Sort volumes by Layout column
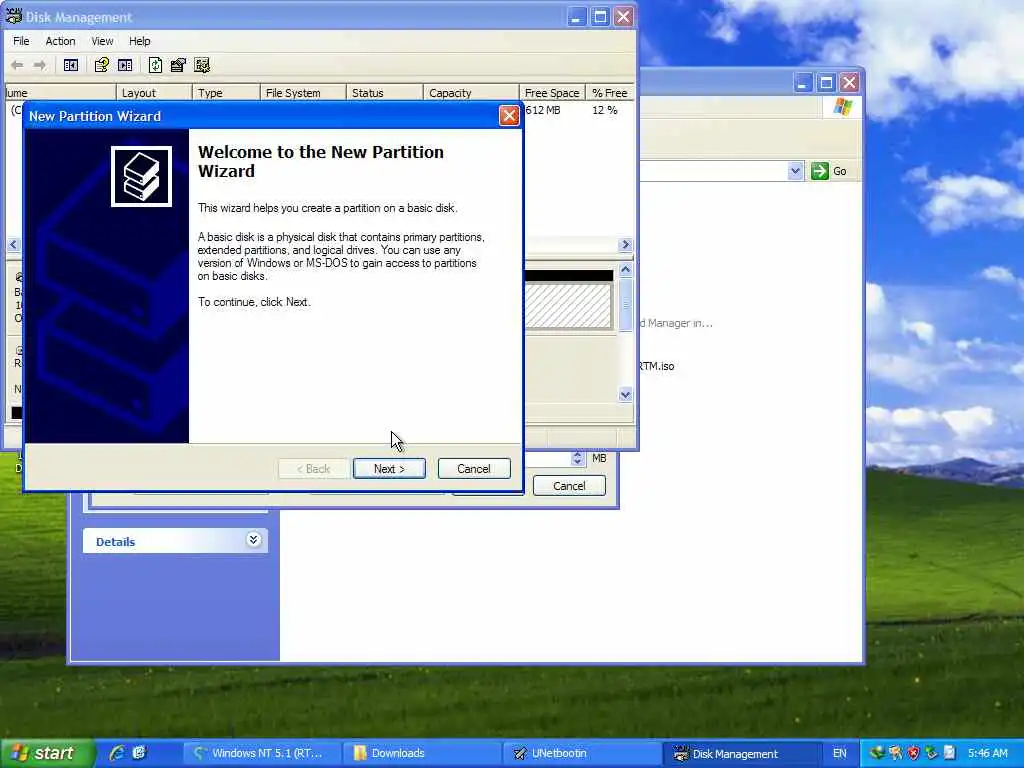Image resolution: width=1024 pixels, height=768 pixels. click(154, 93)
